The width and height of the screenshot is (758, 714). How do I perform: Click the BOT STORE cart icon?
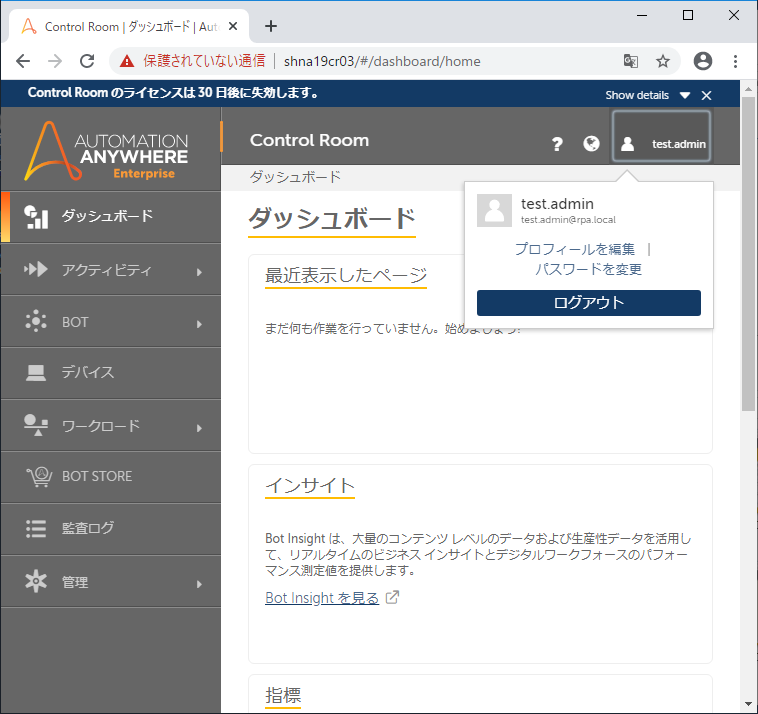click(39, 477)
